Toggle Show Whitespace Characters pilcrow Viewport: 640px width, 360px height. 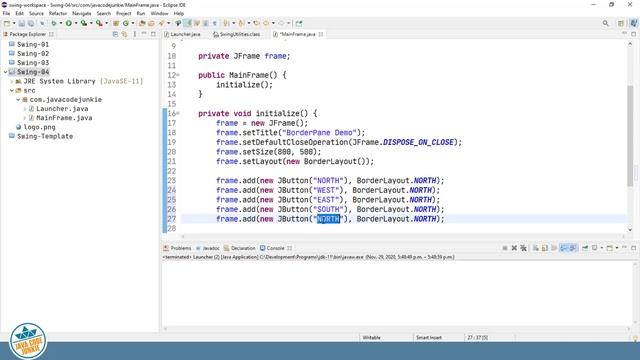pyautogui.click(x=215, y=23)
